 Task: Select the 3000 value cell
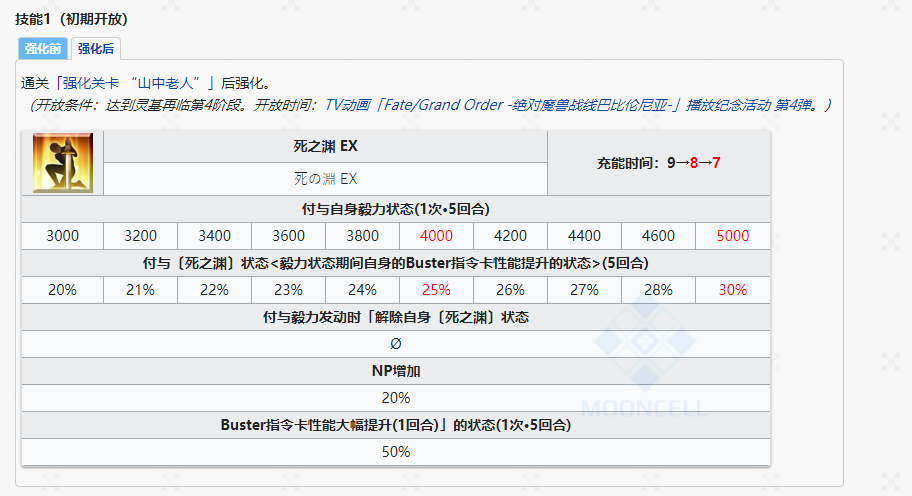(62, 236)
